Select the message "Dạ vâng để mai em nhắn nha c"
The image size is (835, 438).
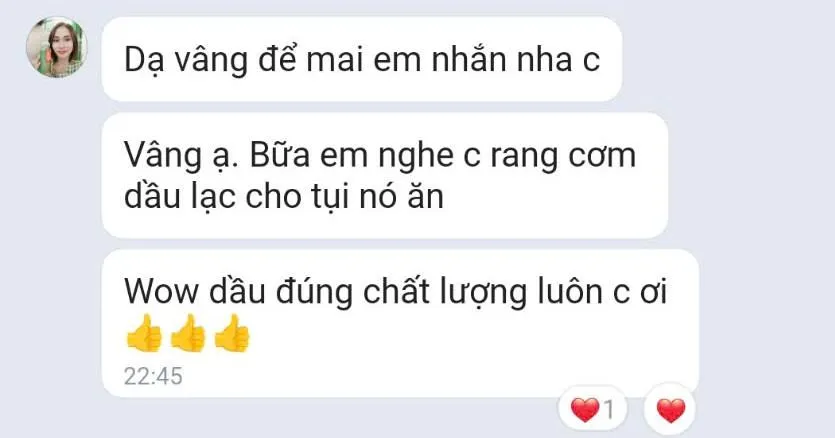click(362, 59)
